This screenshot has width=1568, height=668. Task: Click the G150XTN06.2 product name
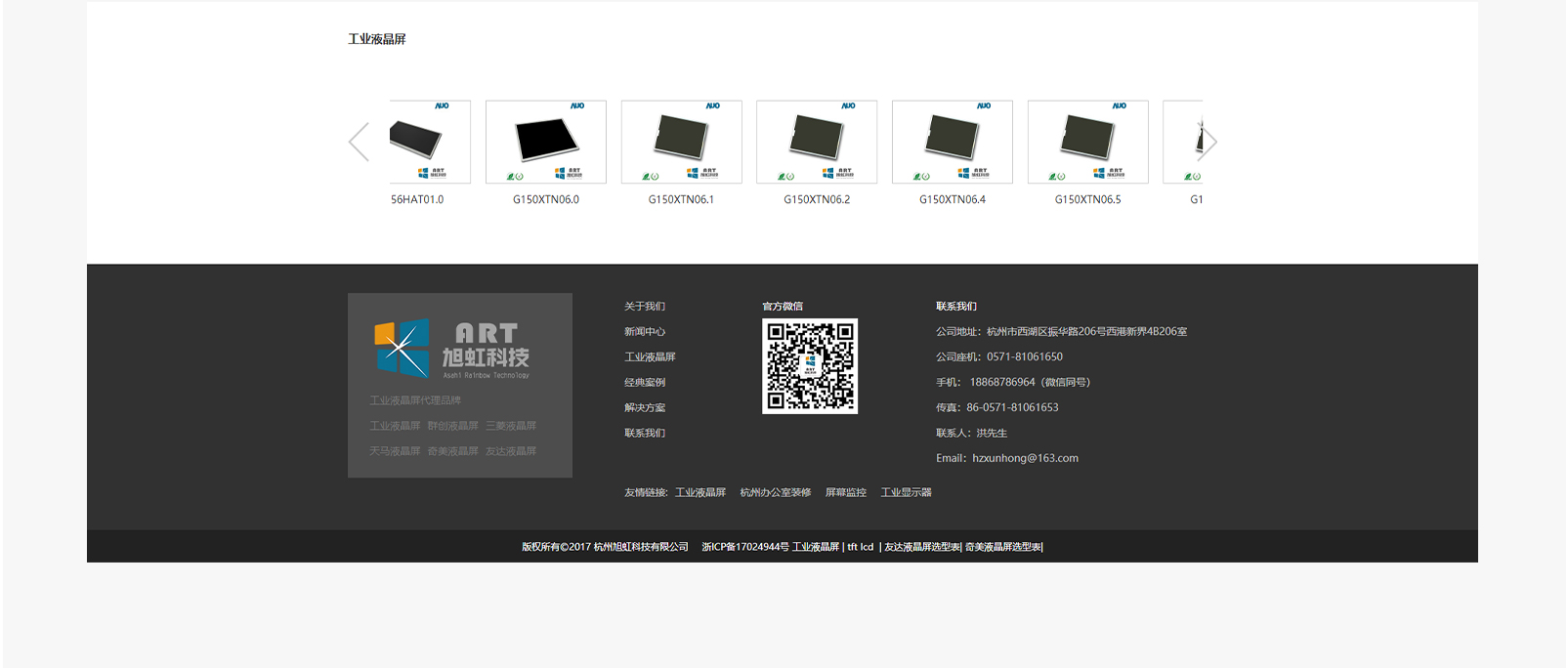coord(817,199)
